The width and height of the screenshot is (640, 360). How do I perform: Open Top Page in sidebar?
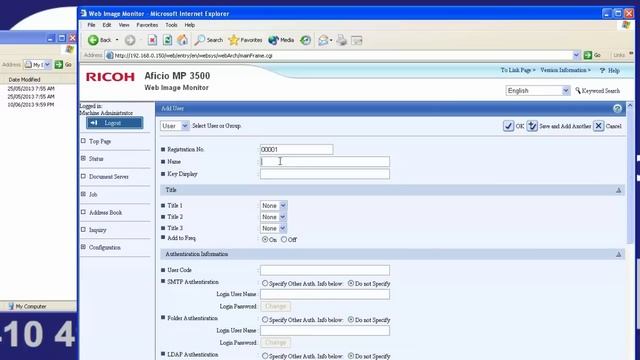(x=100, y=141)
